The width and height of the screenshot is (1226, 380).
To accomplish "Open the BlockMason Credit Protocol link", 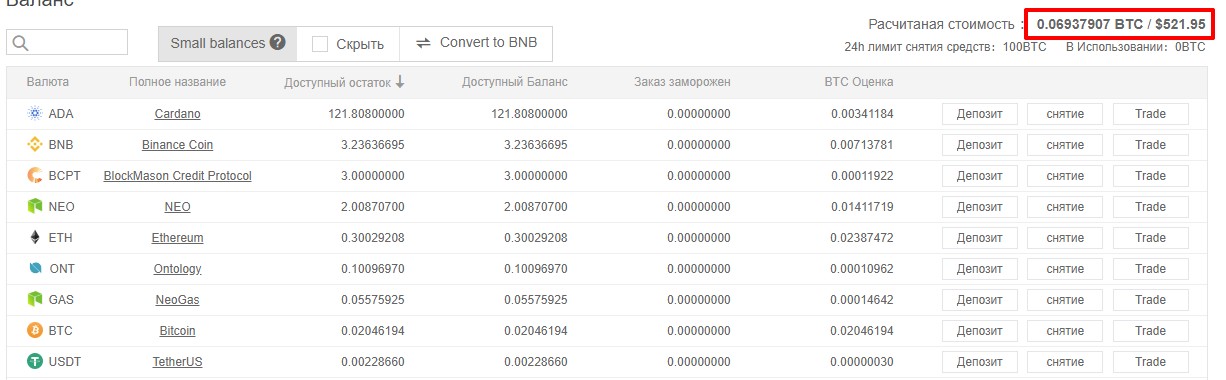I will click(177, 176).
